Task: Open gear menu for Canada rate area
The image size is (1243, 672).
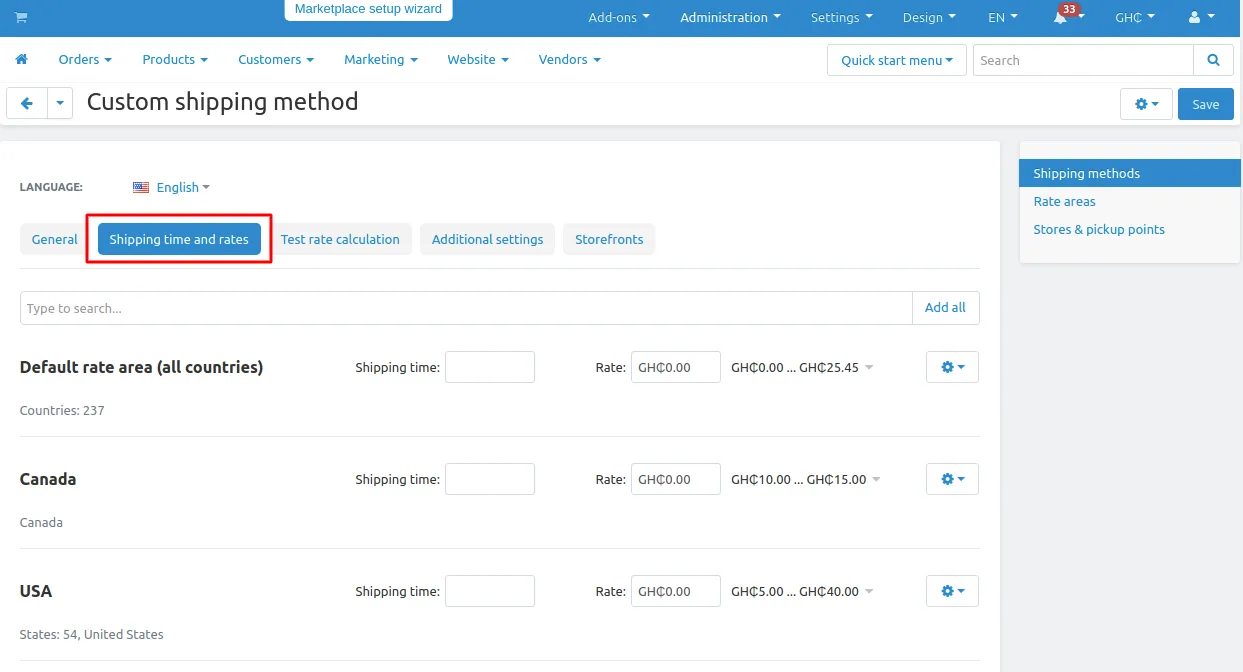Action: tap(952, 479)
